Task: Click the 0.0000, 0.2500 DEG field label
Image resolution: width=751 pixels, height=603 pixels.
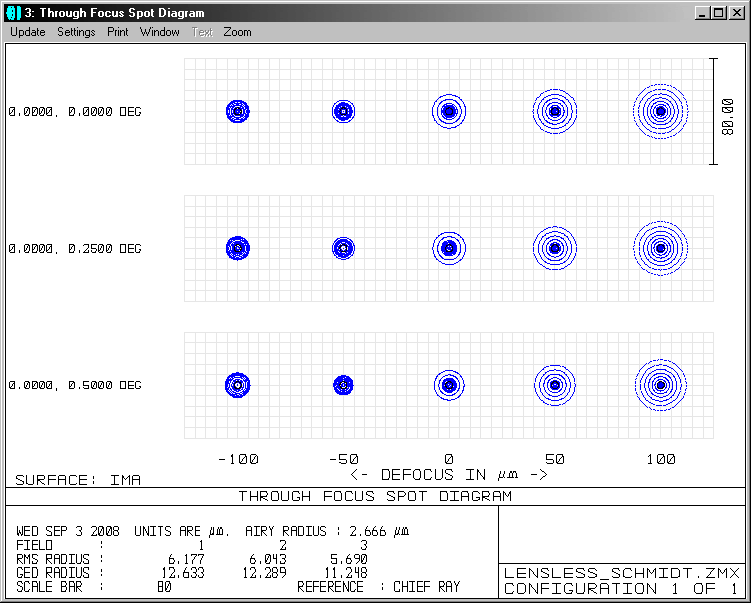Action: [x=75, y=249]
